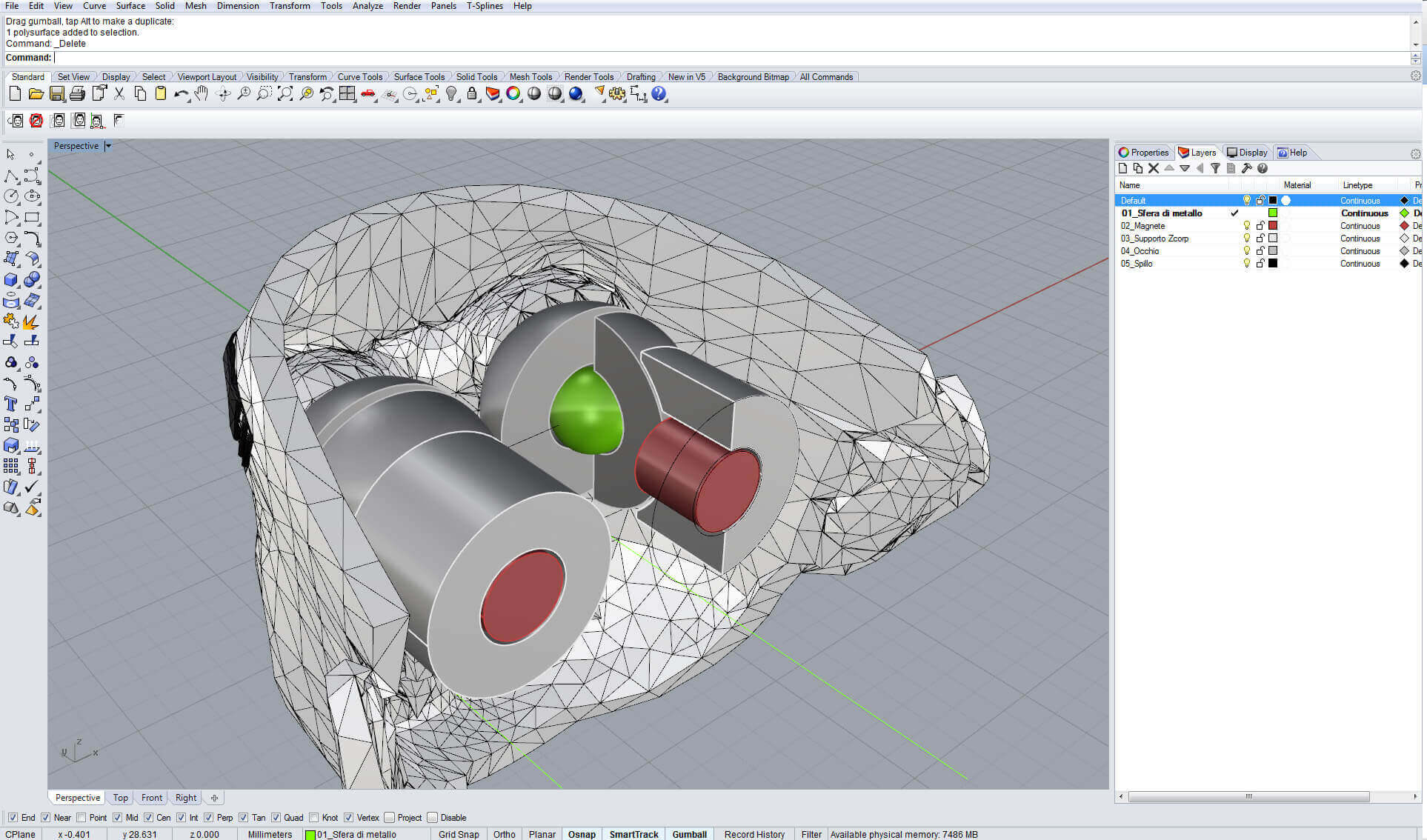This screenshot has height=840, width=1427.
Task: Click the black color swatch of 05_Spillo
Action: pos(1273,264)
